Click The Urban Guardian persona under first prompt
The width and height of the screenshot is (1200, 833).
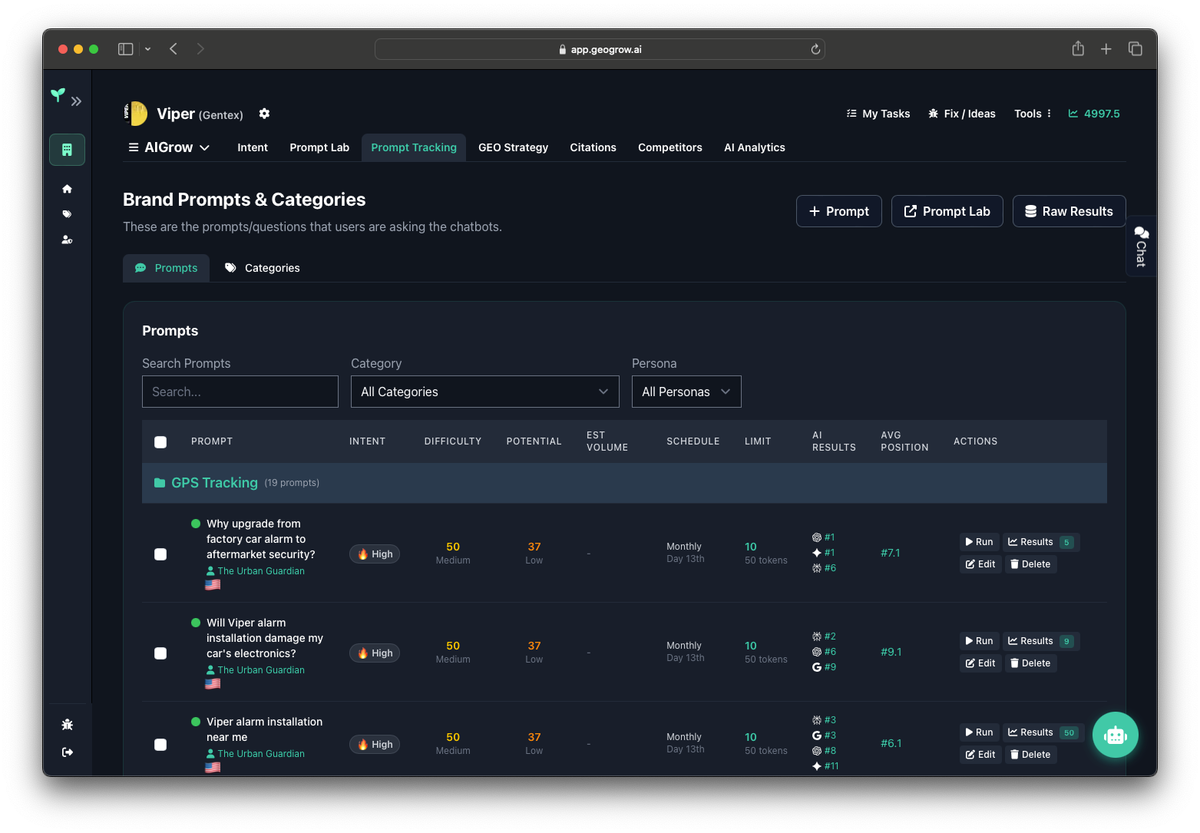[x=255, y=571]
